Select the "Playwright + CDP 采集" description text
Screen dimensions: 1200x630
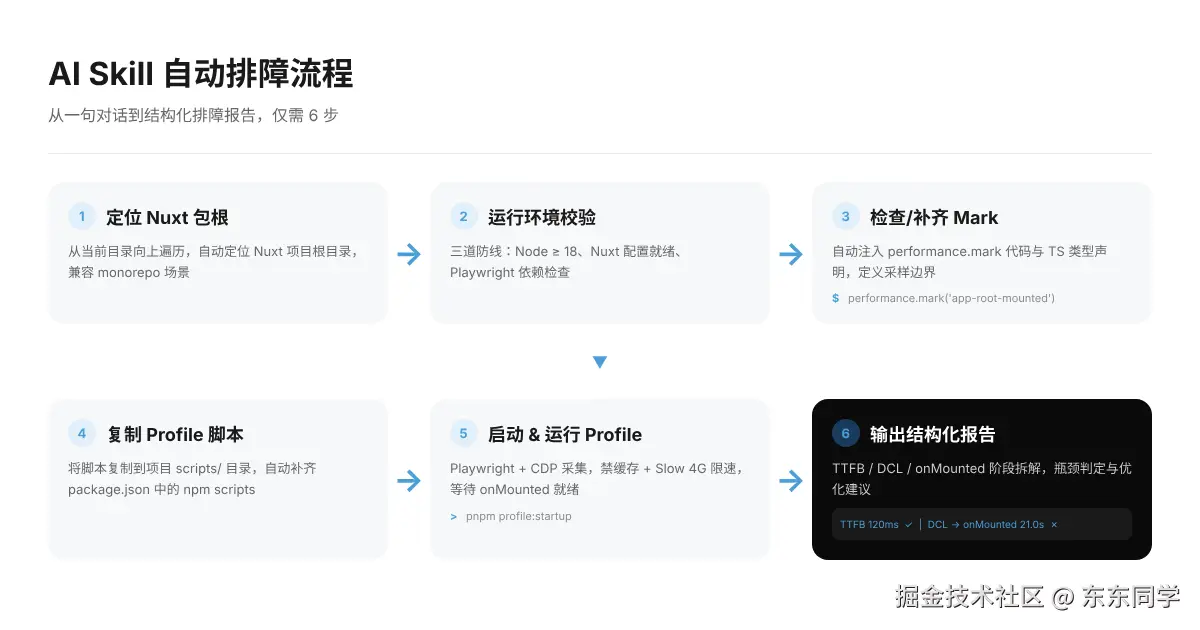pyautogui.click(x=600, y=479)
